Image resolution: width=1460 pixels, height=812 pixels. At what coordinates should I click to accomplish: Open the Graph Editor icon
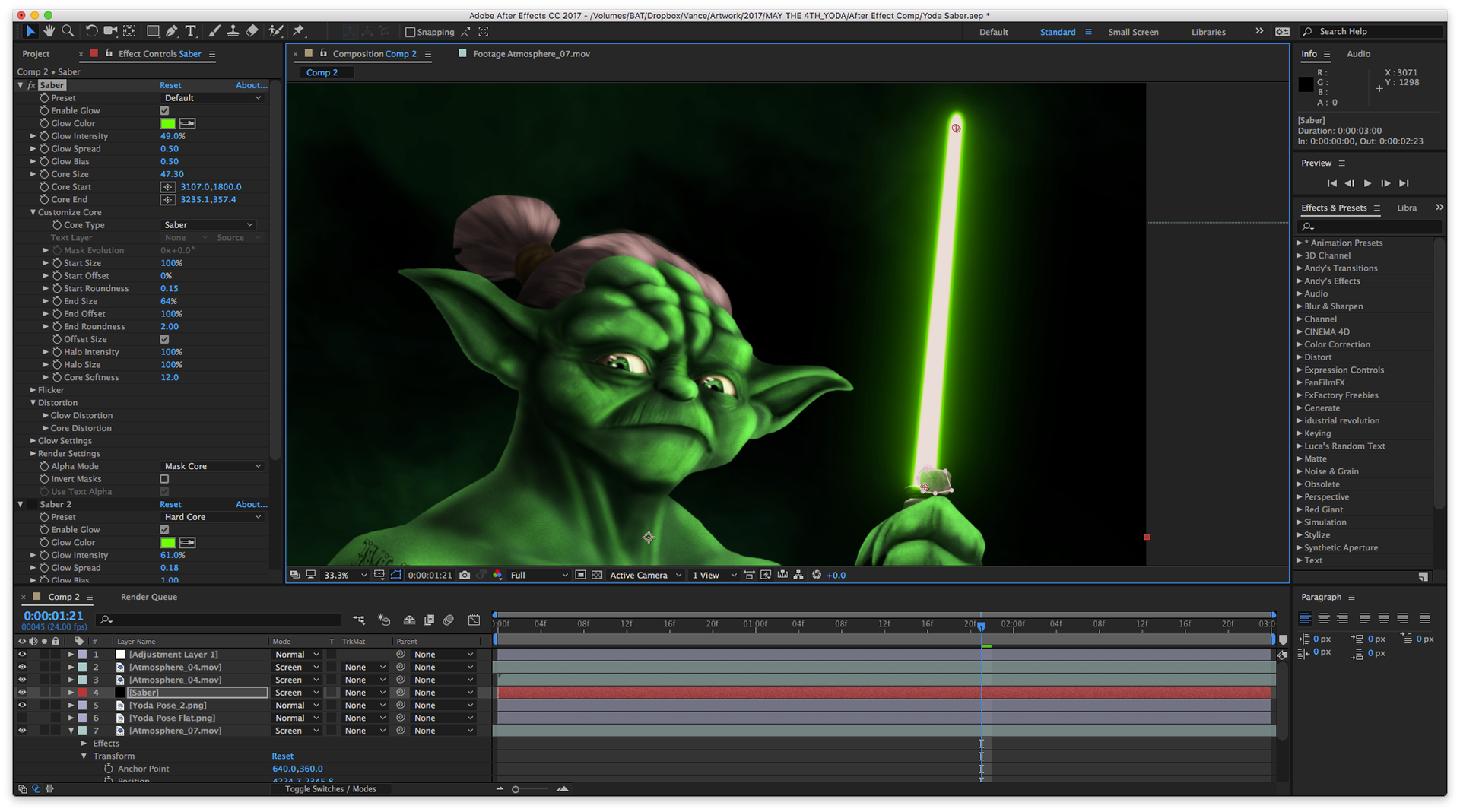click(474, 620)
